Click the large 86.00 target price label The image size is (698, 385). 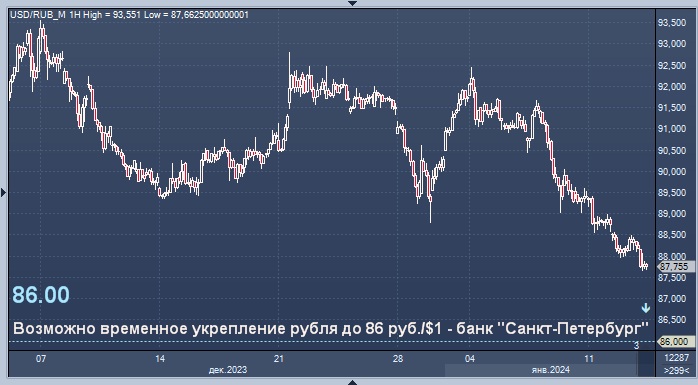pyautogui.click(x=41, y=295)
